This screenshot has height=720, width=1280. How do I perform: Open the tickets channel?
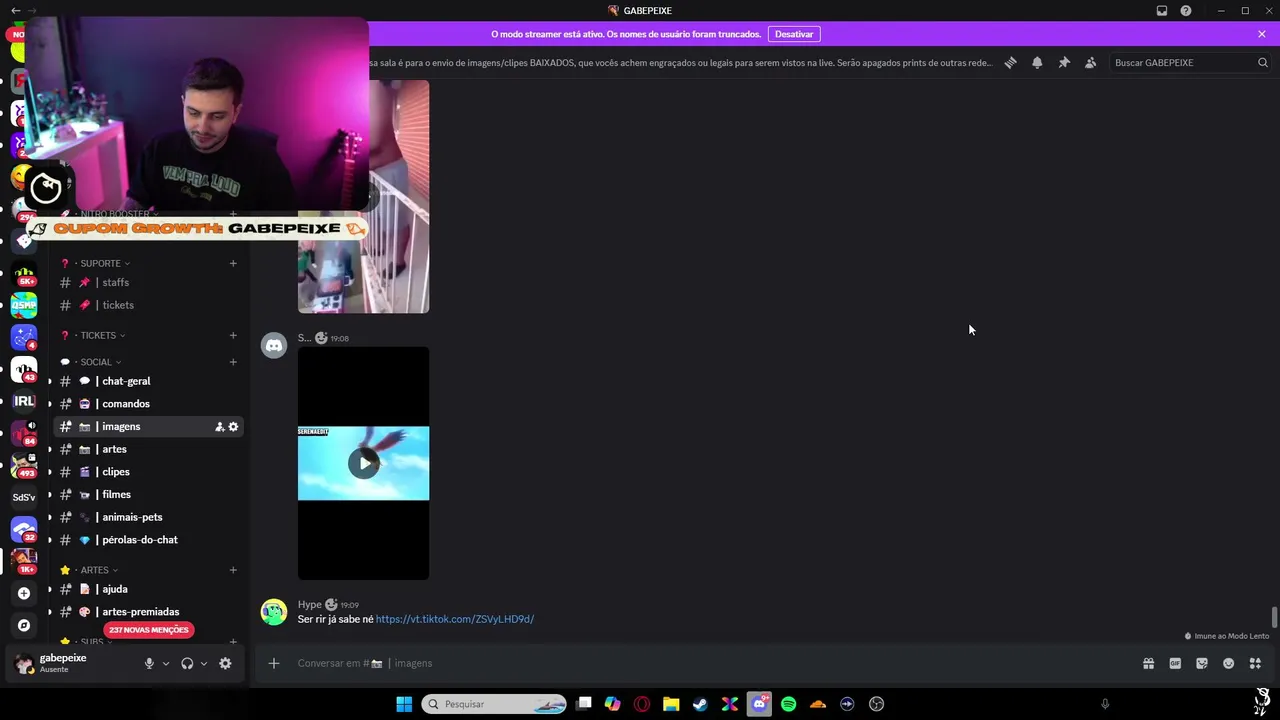click(x=149, y=305)
